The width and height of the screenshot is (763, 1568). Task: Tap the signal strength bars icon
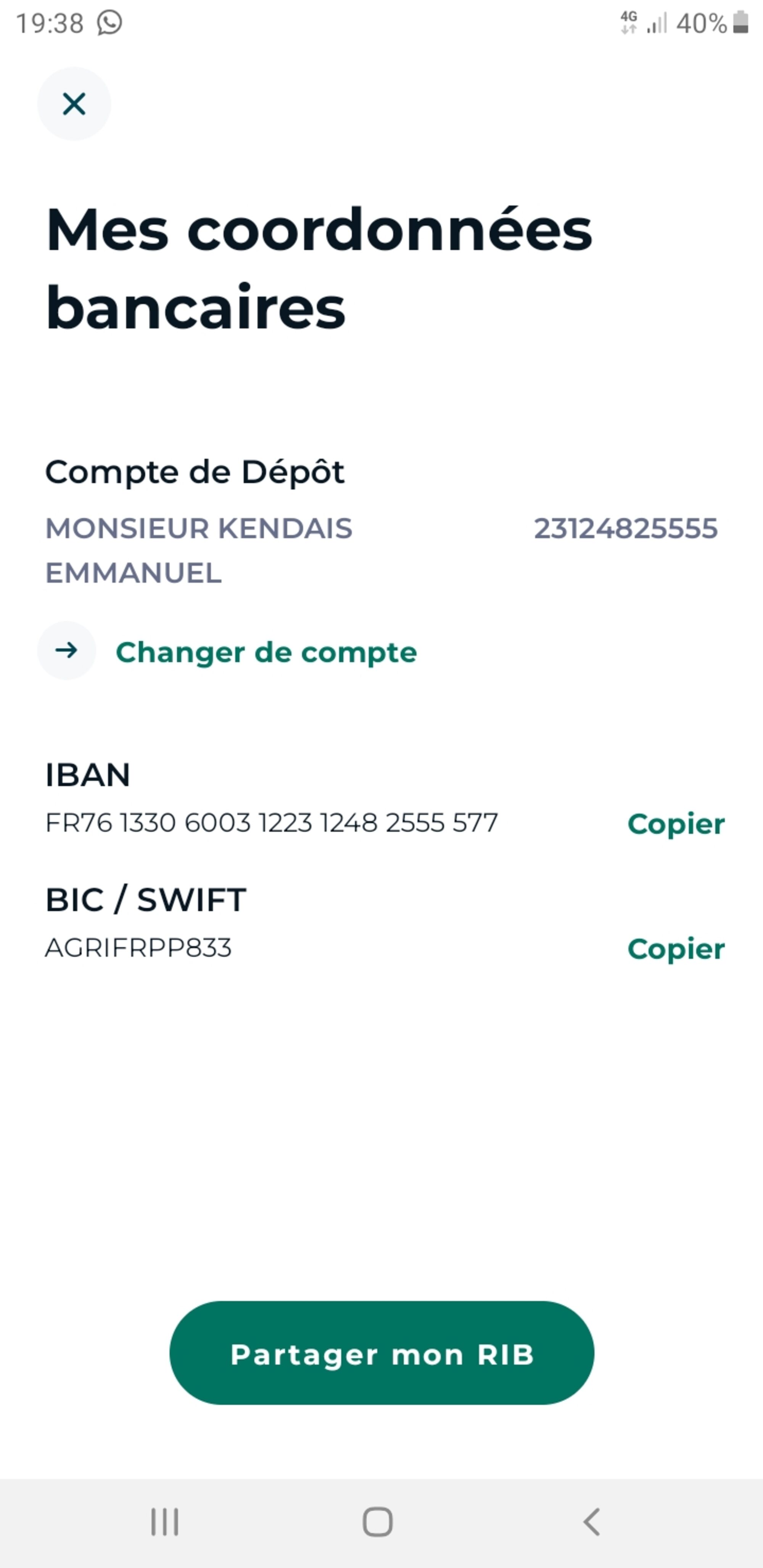[x=657, y=23]
